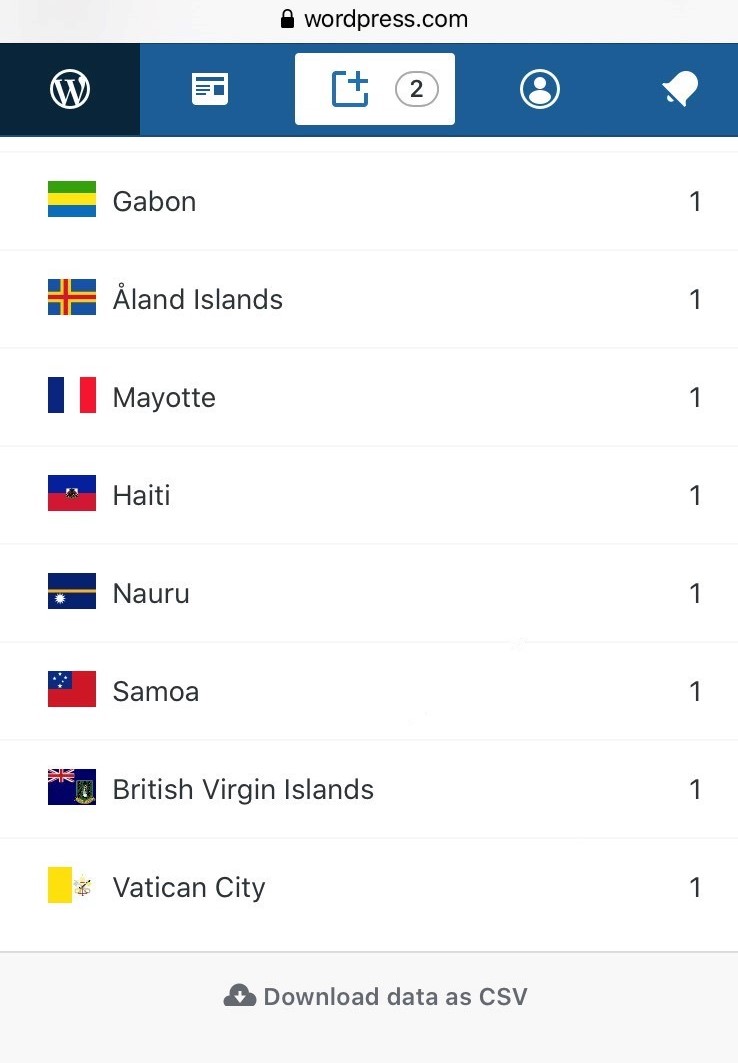Tap the new post write icon
The image size is (738, 1063).
coord(351,89)
